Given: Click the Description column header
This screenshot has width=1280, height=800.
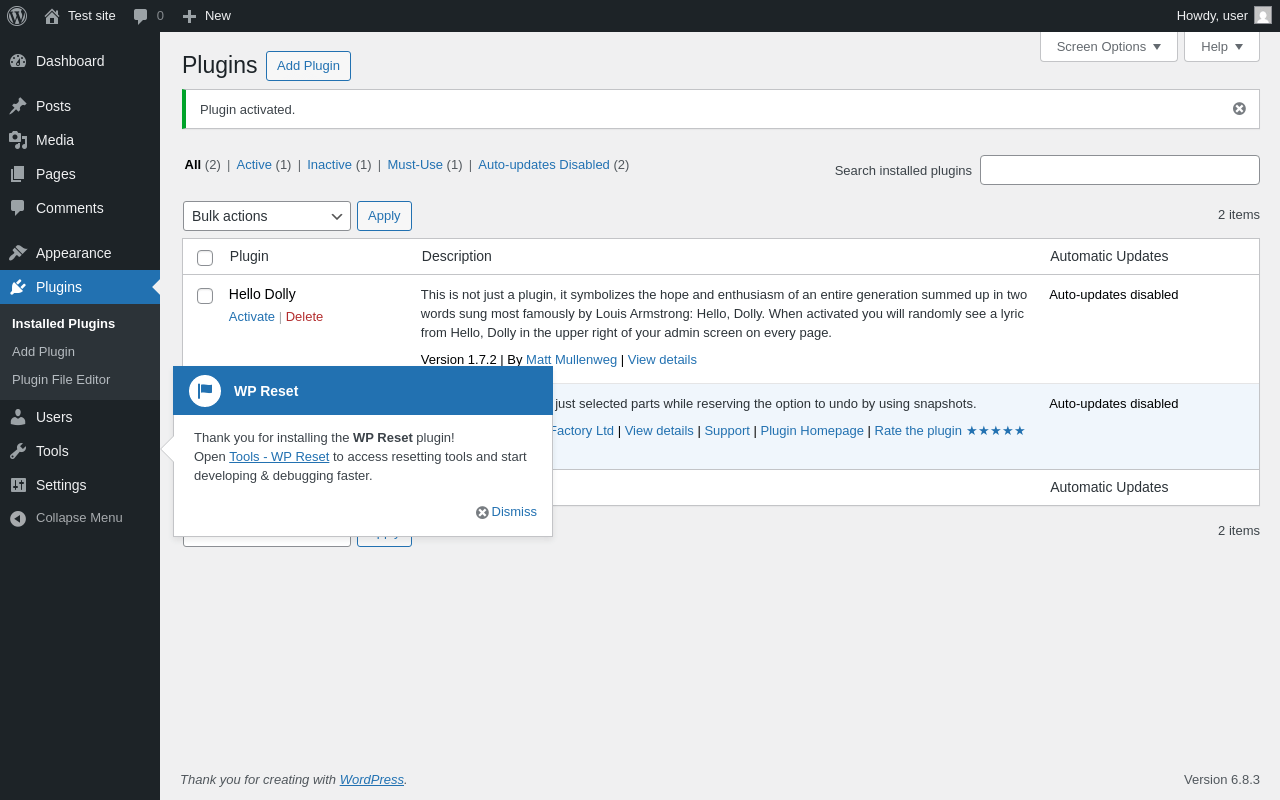Looking at the screenshot, I should click(x=457, y=256).
